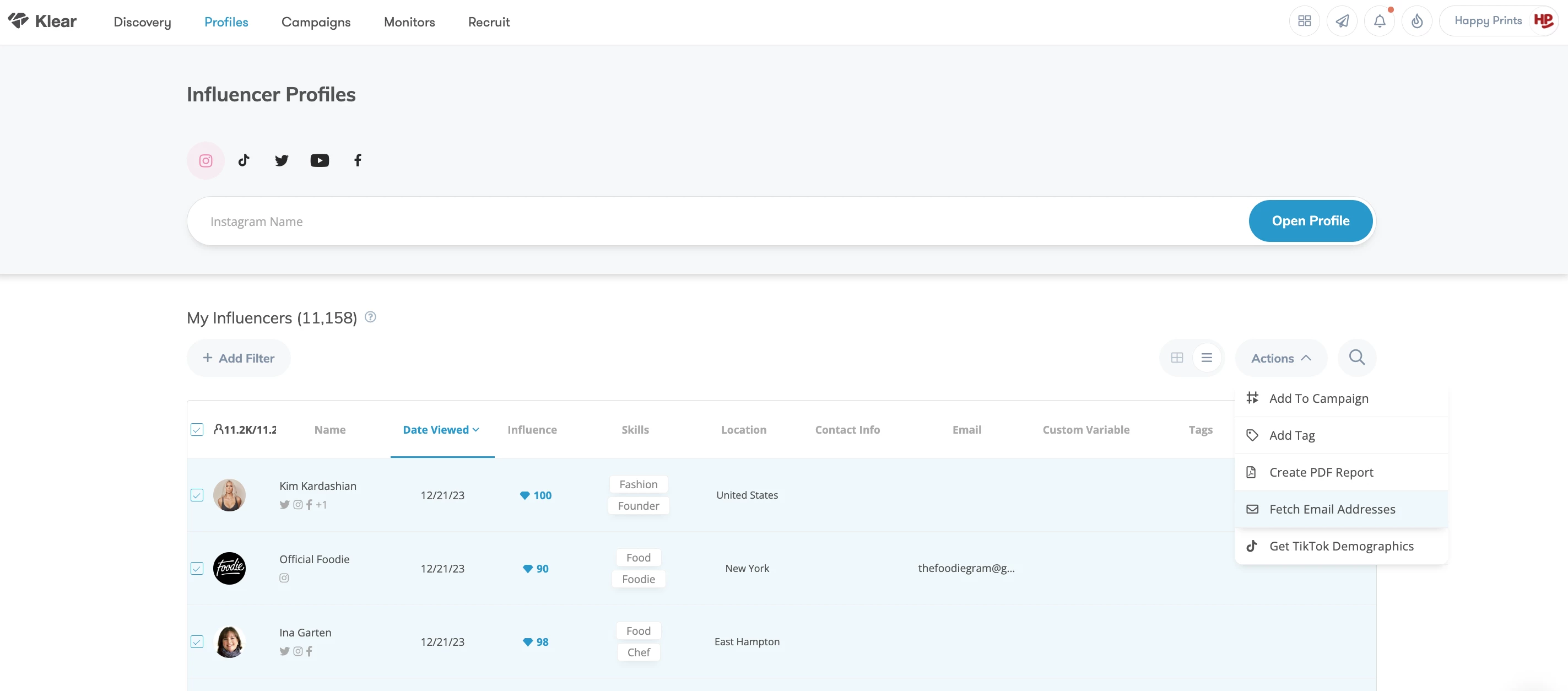Go to the Recruit tab
Screen dimensions: 1568x691
(489, 22)
